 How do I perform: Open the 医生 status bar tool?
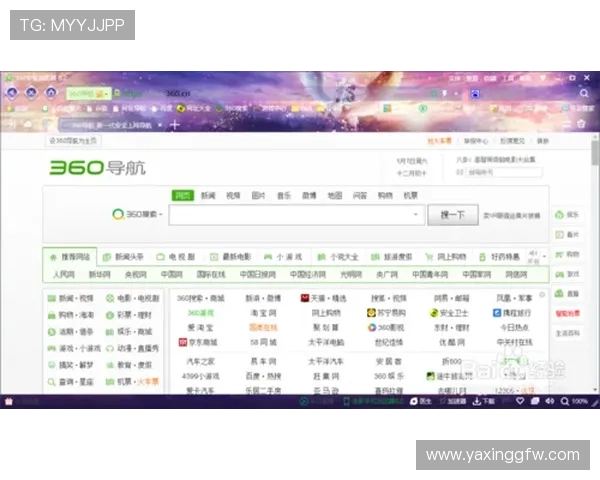coord(421,401)
